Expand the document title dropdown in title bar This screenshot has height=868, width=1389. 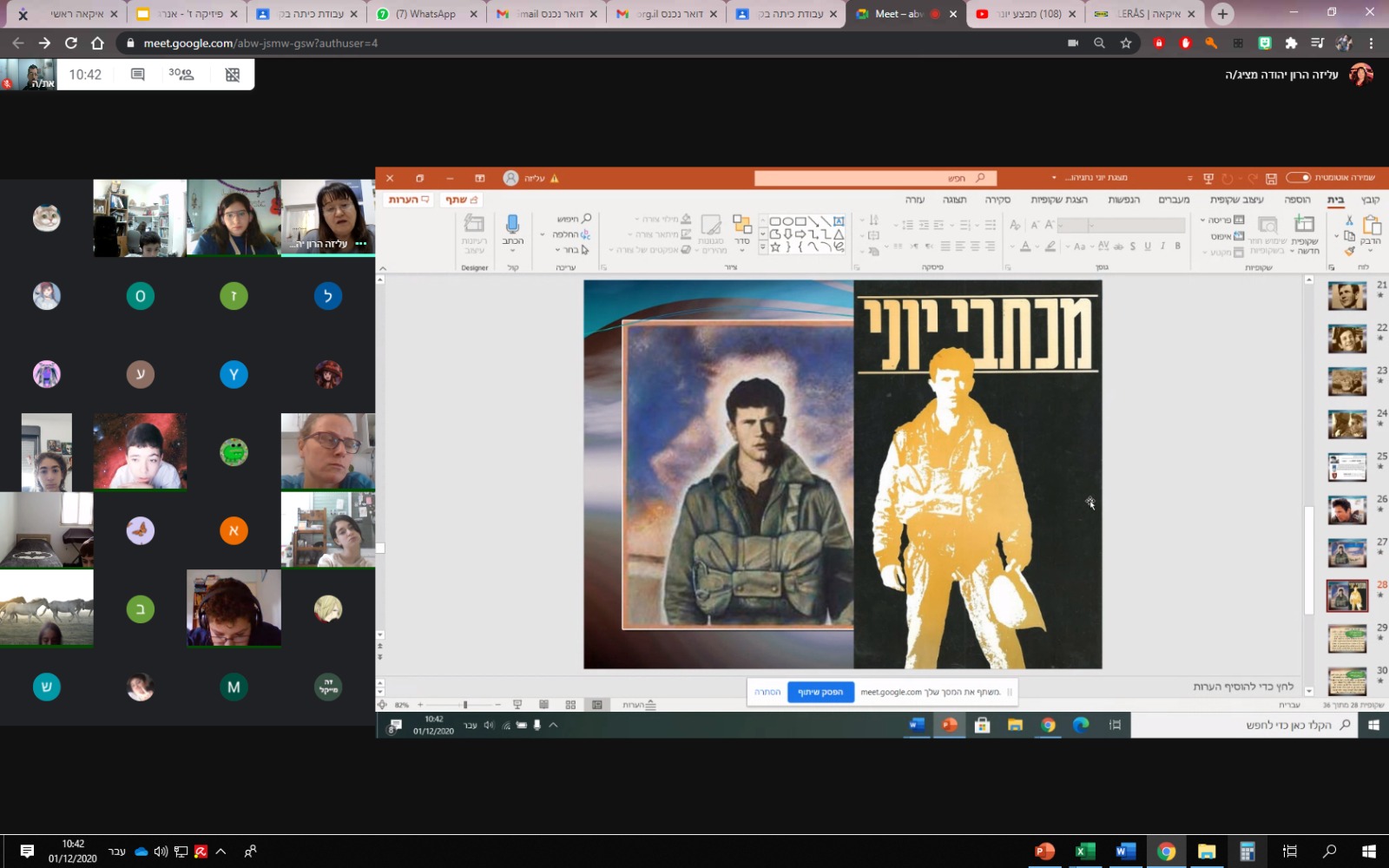tap(1054, 178)
